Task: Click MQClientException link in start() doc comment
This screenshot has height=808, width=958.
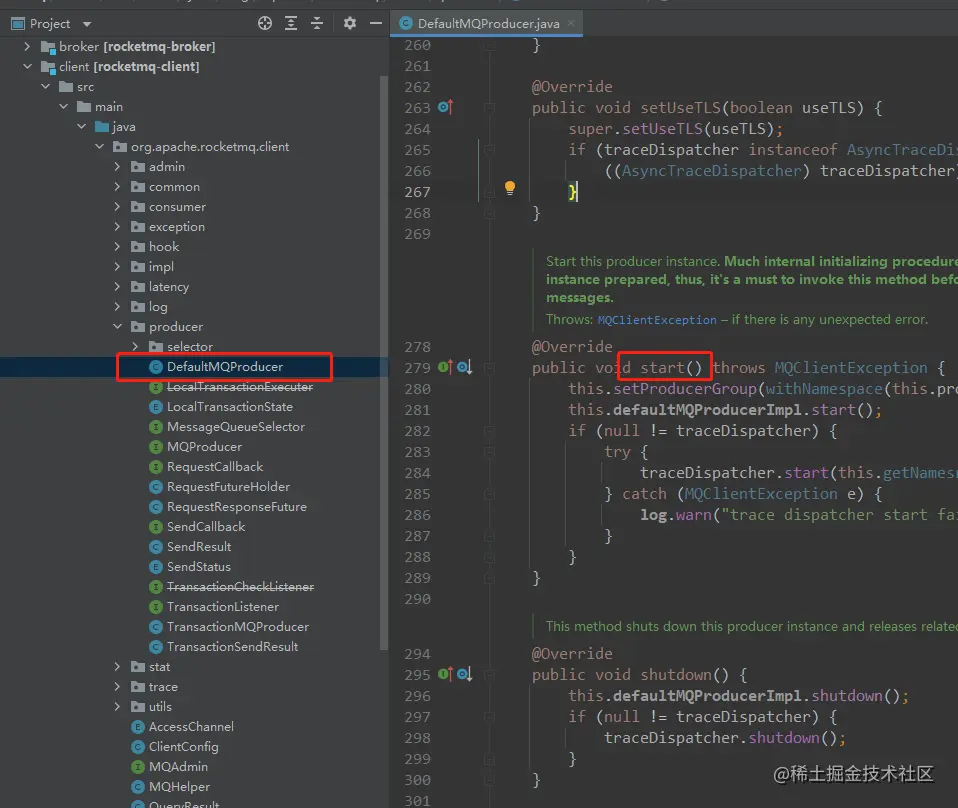Action: [657, 320]
